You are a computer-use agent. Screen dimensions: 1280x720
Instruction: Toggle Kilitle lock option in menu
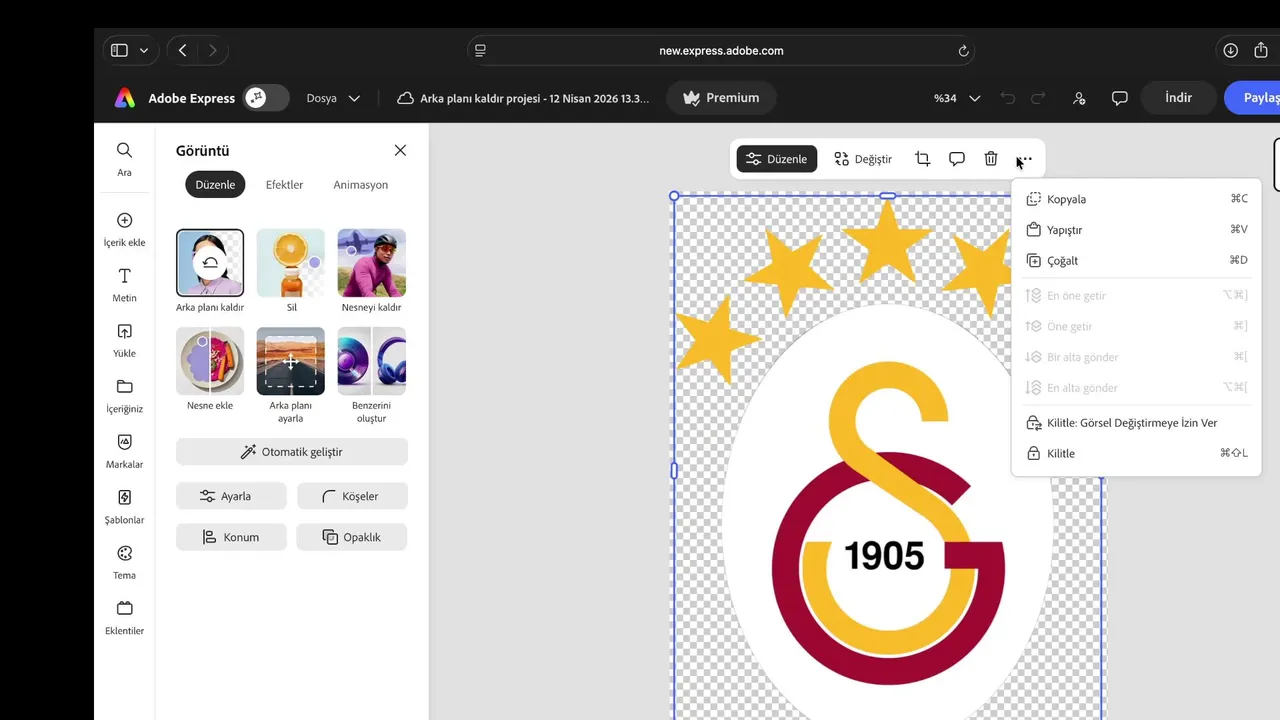(1136, 453)
